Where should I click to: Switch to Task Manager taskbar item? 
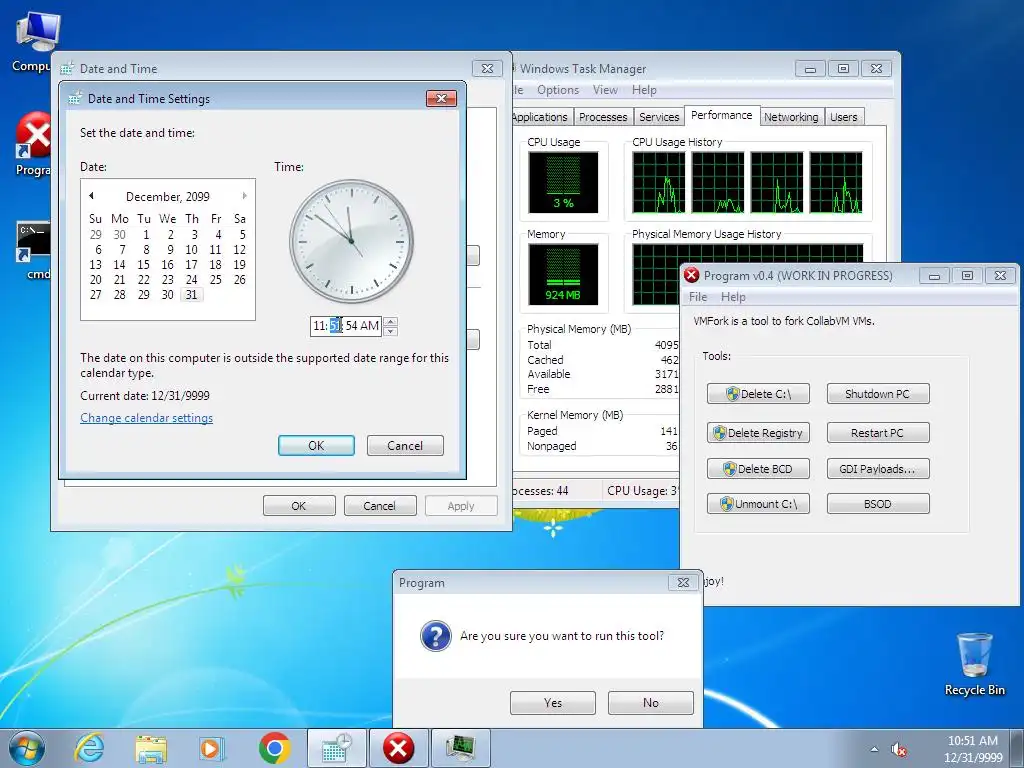(x=460, y=748)
